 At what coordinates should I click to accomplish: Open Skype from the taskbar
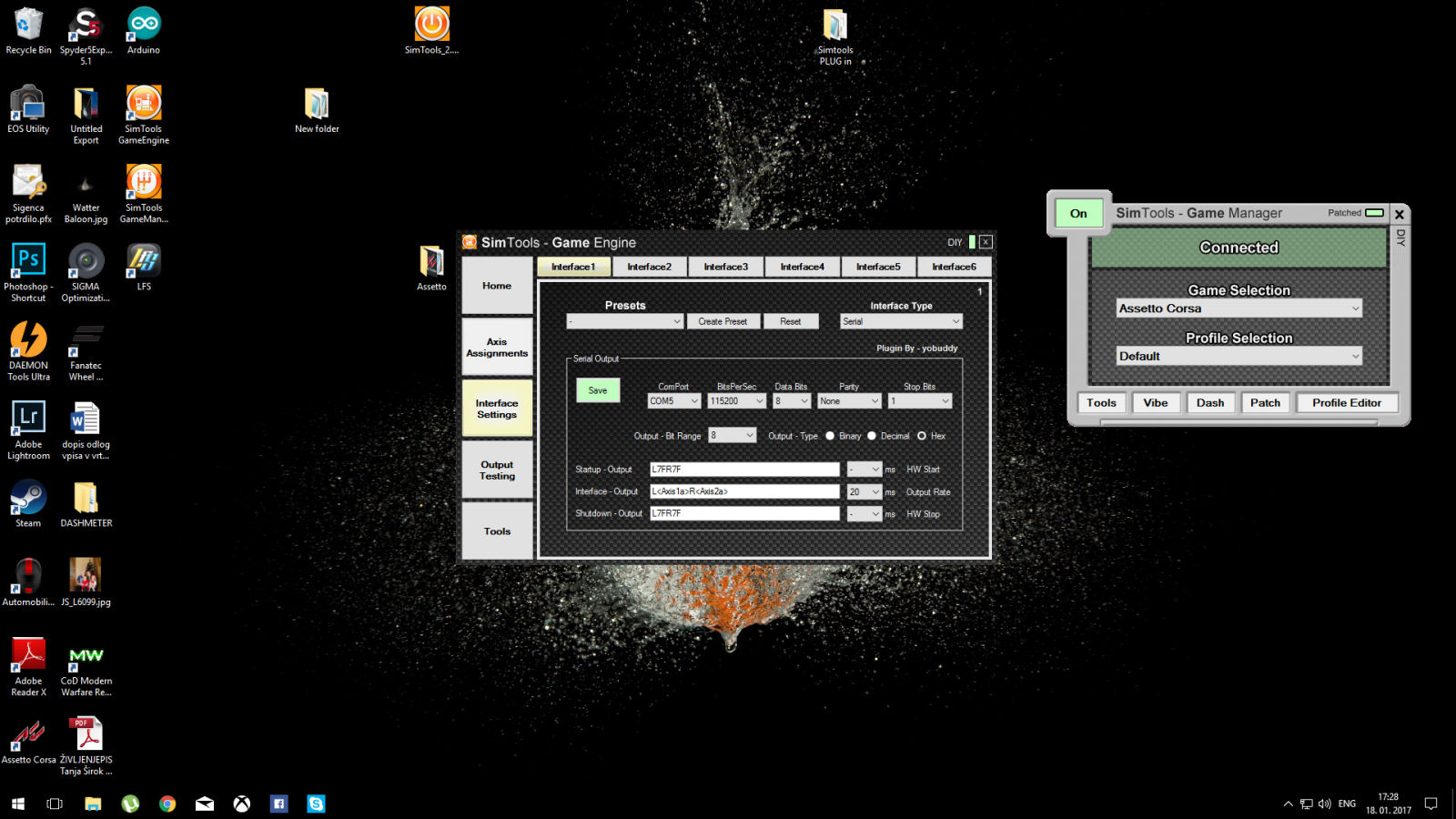click(x=316, y=804)
